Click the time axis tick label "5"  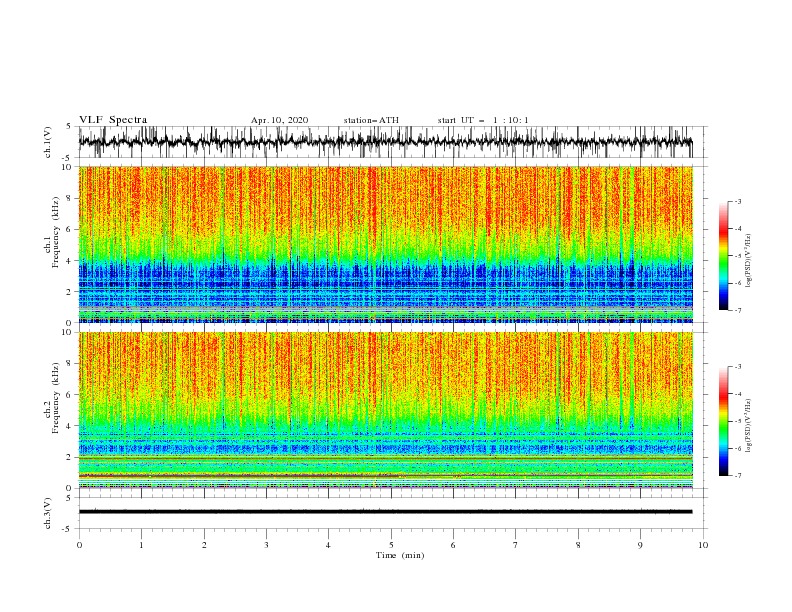pos(391,545)
